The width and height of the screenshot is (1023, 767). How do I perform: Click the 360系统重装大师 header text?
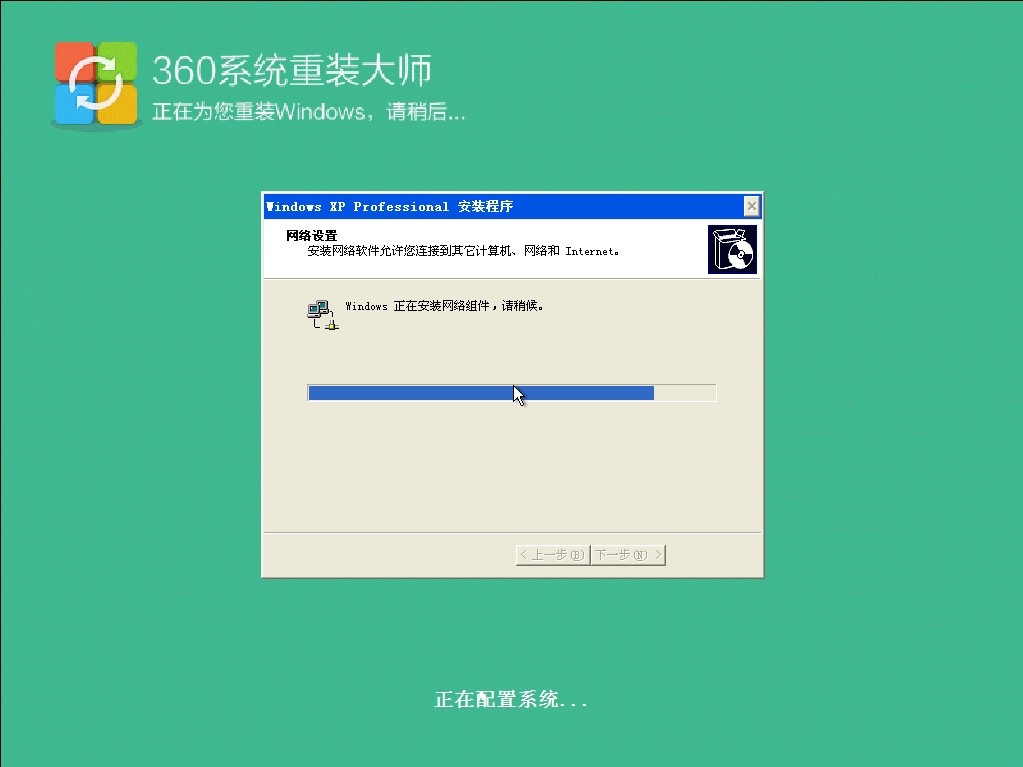point(293,70)
